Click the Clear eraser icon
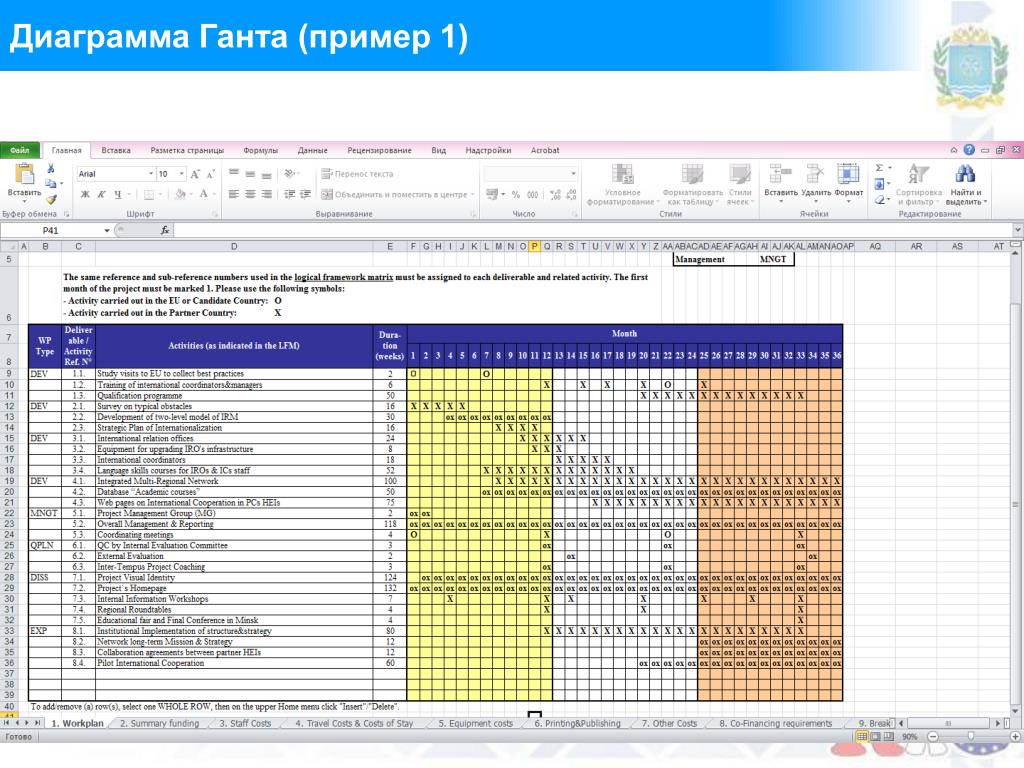The image size is (1024, 768). click(880, 200)
